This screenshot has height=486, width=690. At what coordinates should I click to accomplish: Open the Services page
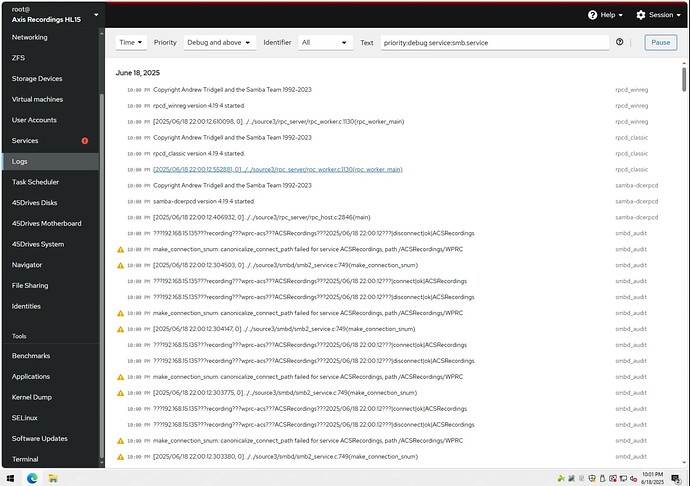click(50, 141)
